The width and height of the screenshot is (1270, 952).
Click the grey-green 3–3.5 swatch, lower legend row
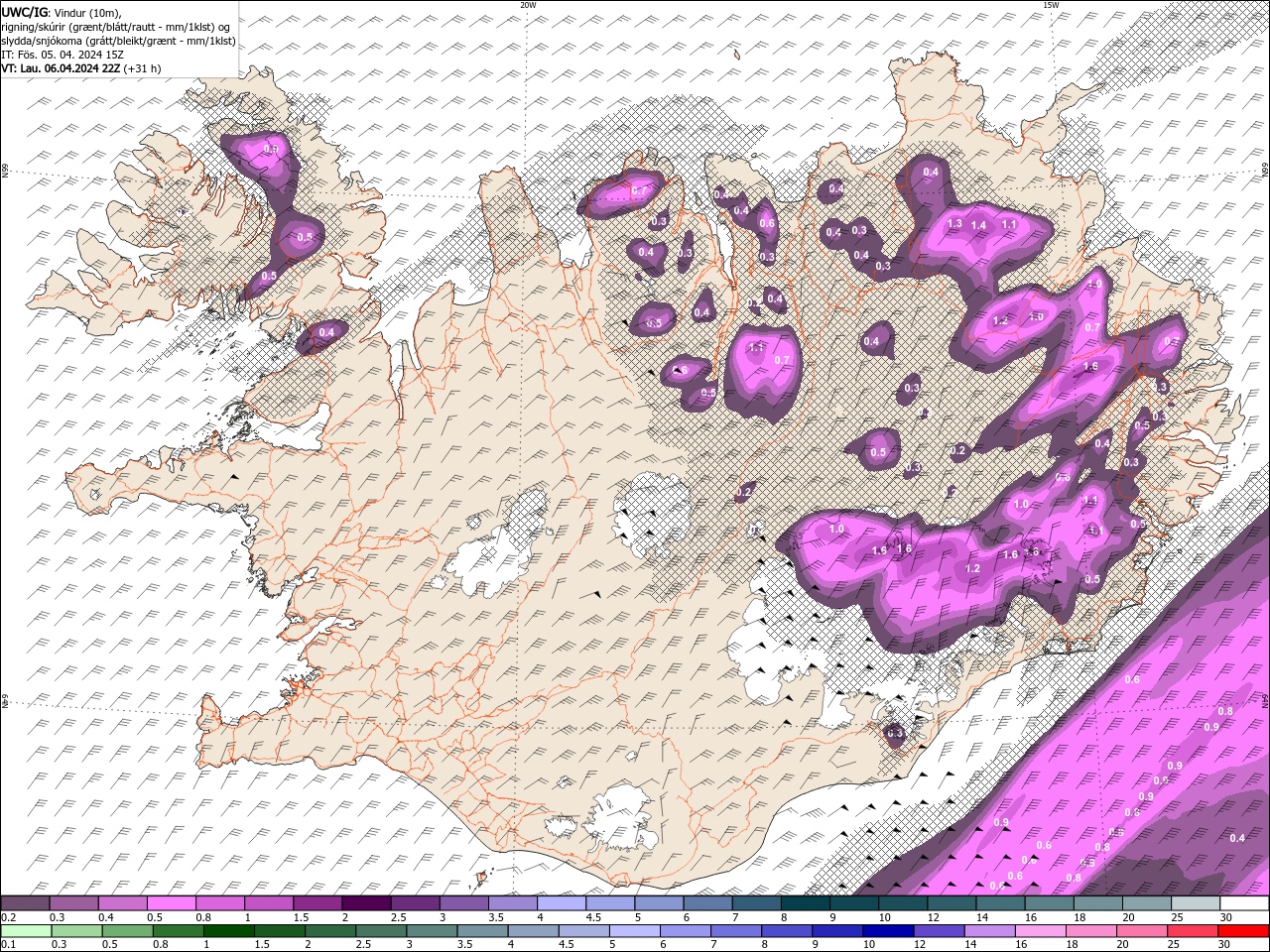point(433,931)
